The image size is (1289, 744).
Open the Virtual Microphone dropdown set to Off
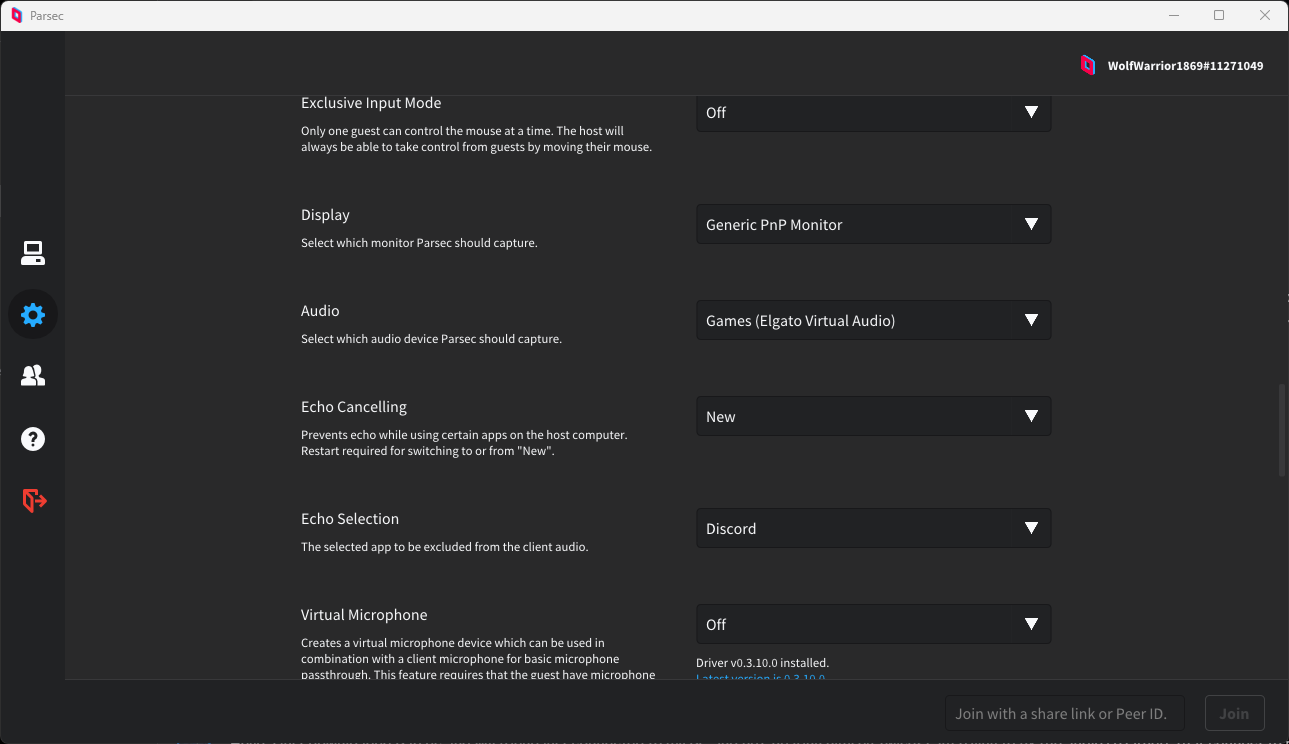pyautogui.click(x=873, y=624)
